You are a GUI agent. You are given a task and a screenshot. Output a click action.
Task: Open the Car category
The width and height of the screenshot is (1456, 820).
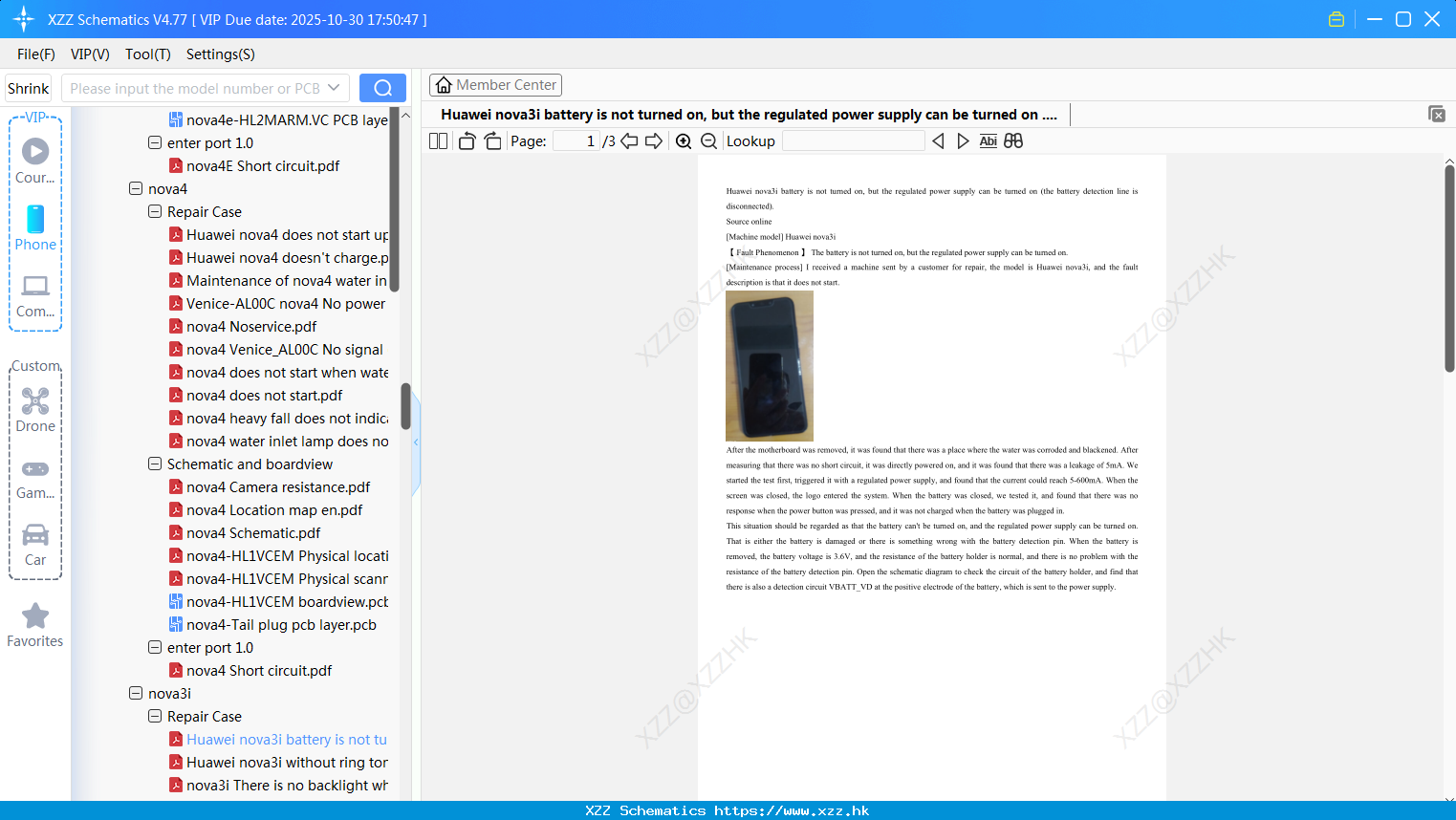tap(35, 545)
